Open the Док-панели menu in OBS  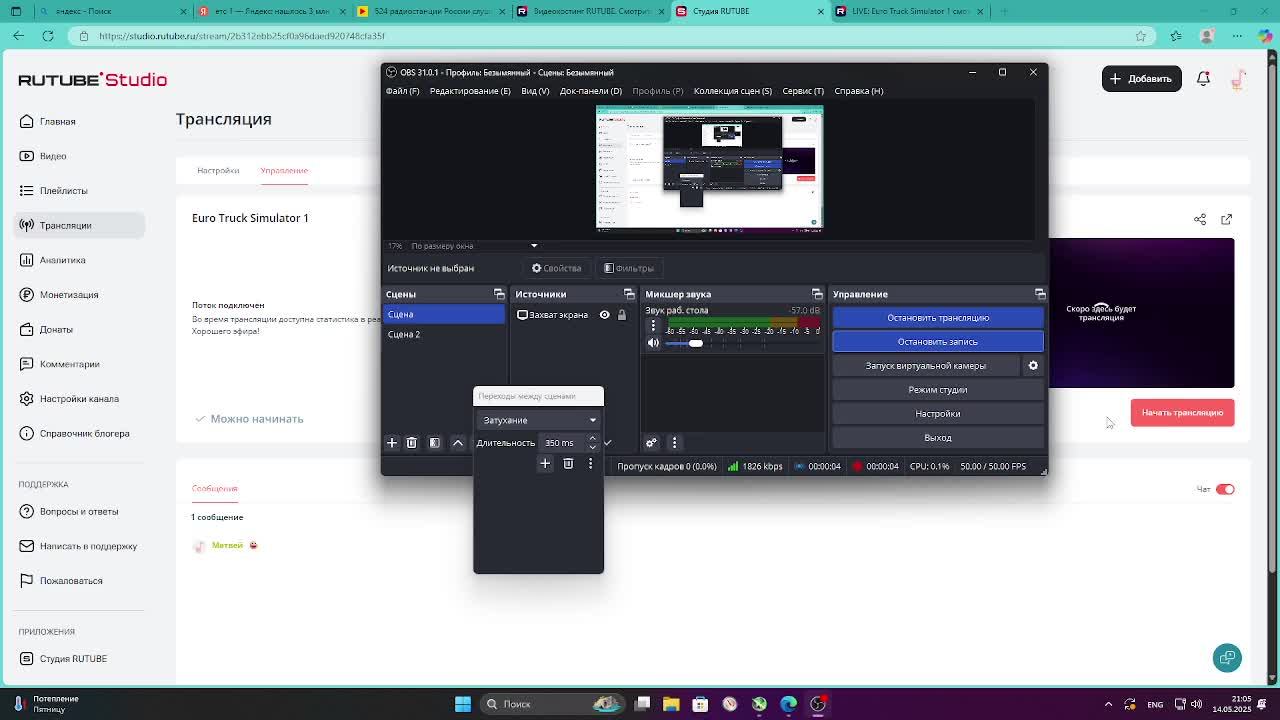[591, 91]
